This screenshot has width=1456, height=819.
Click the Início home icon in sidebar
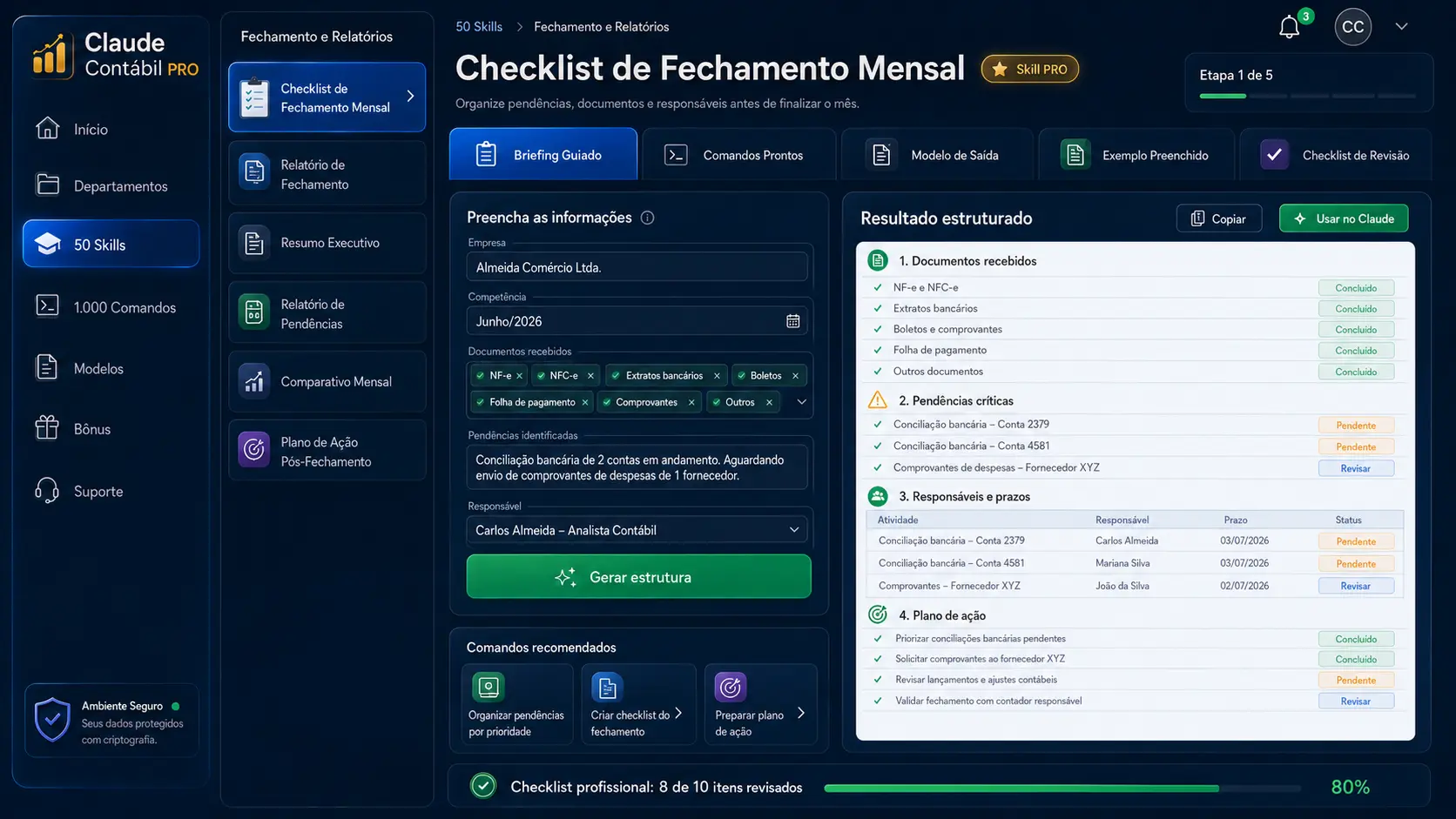(x=47, y=128)
